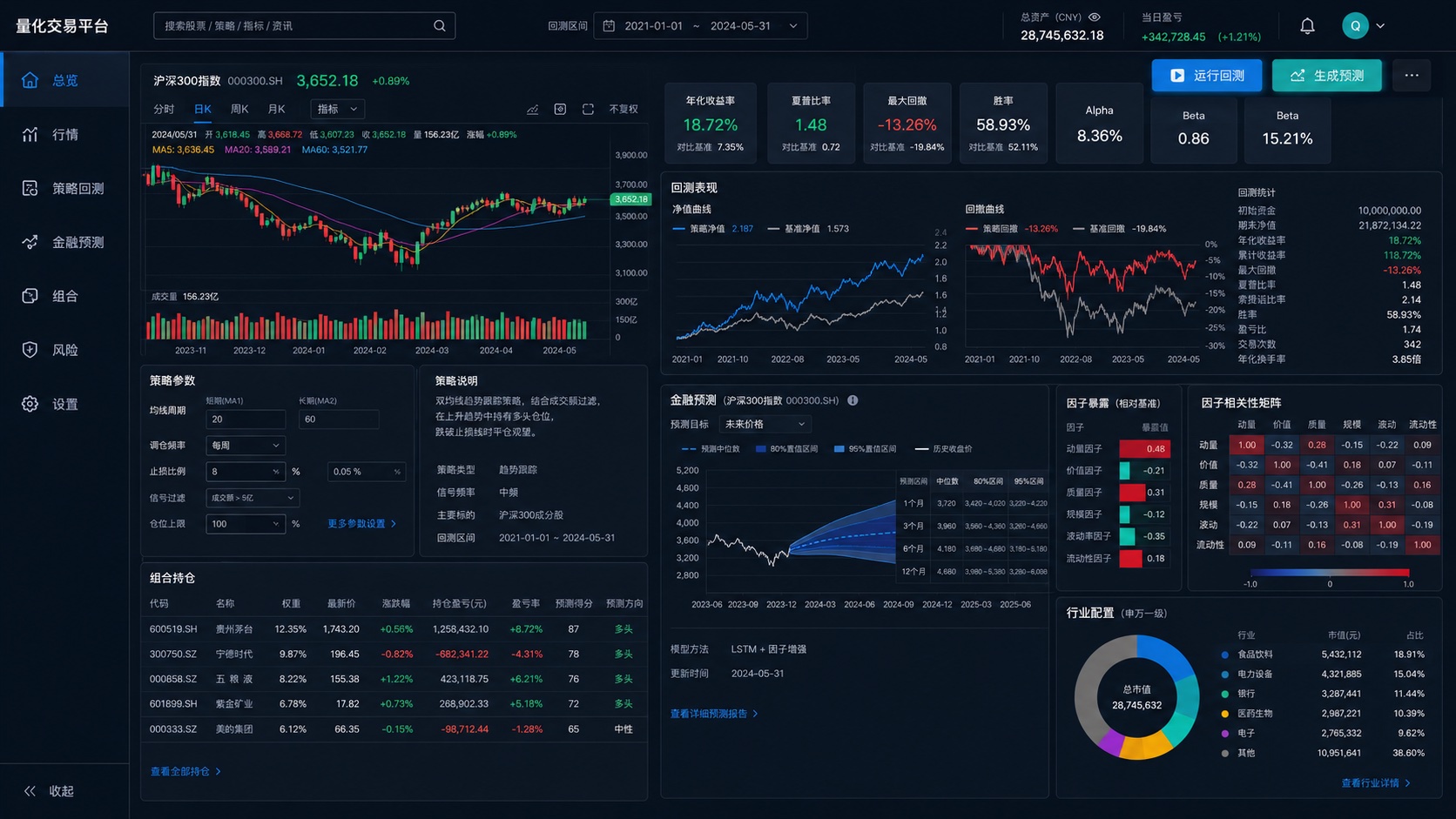The width and height of the screenshot is (1456, 819).
Task: Click the 金融预测 info icon
Action: 853,400
